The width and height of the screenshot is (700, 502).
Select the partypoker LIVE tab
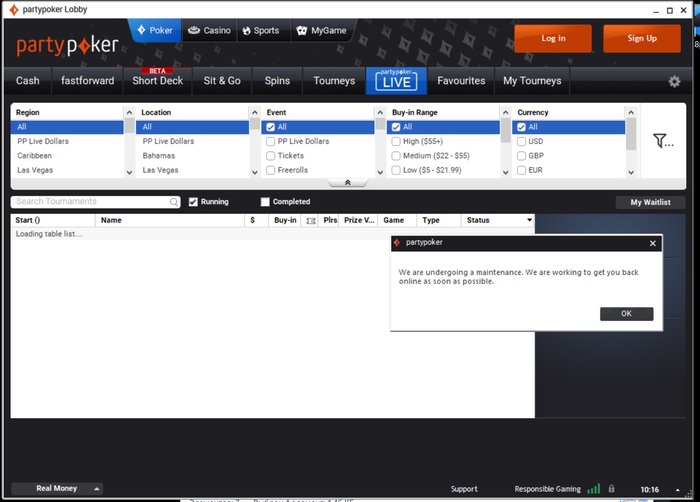click(396, 81)
